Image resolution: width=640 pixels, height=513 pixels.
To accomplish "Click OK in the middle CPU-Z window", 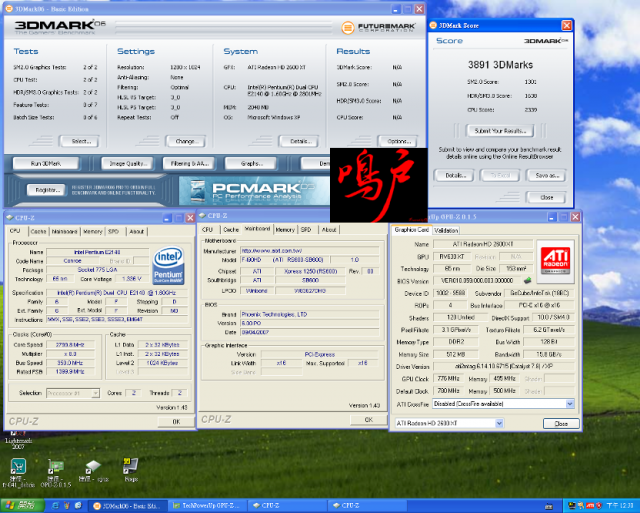I will (368, 420).
